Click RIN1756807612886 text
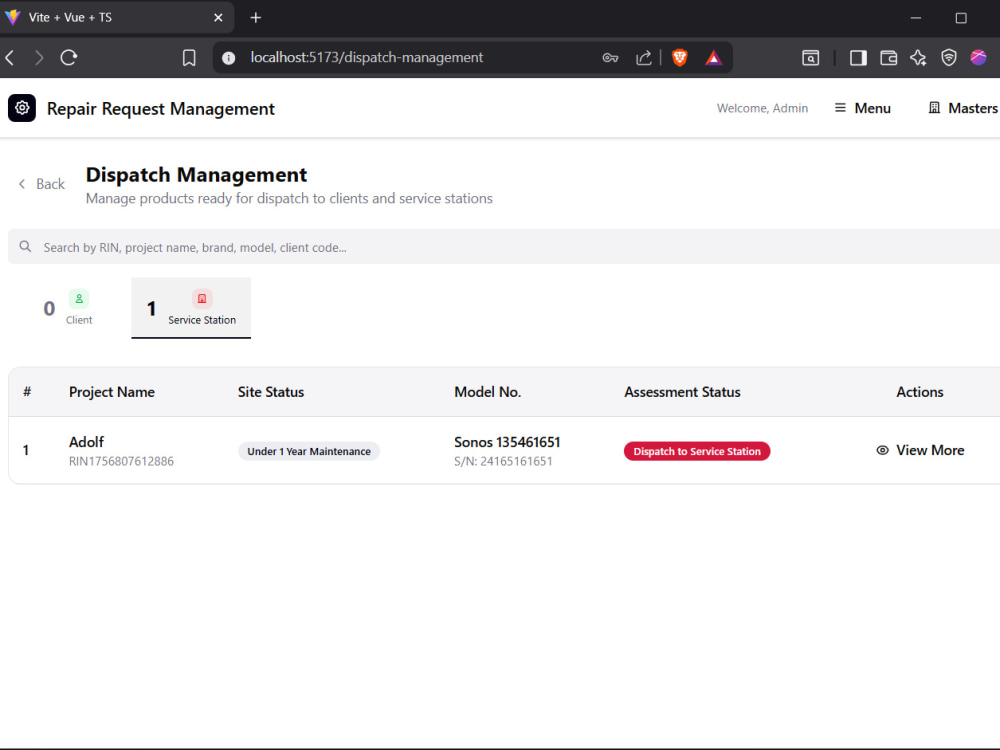Viewport: 1000px width, 750px height. click(x=121, y=461)
